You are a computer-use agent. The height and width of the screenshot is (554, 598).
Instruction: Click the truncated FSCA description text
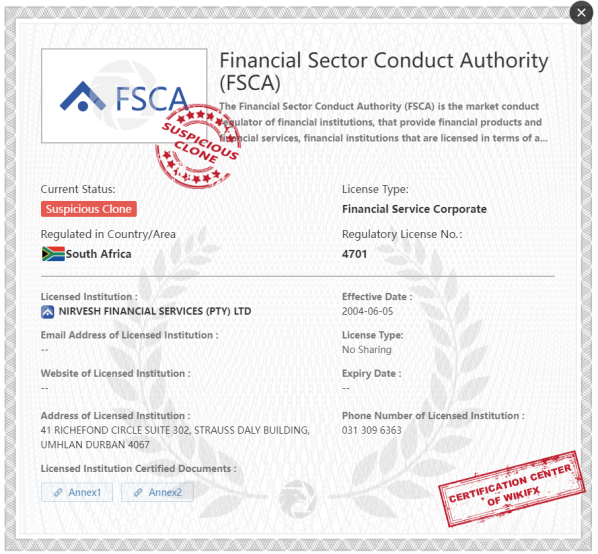pyautogui.click(x=383, y=122)
